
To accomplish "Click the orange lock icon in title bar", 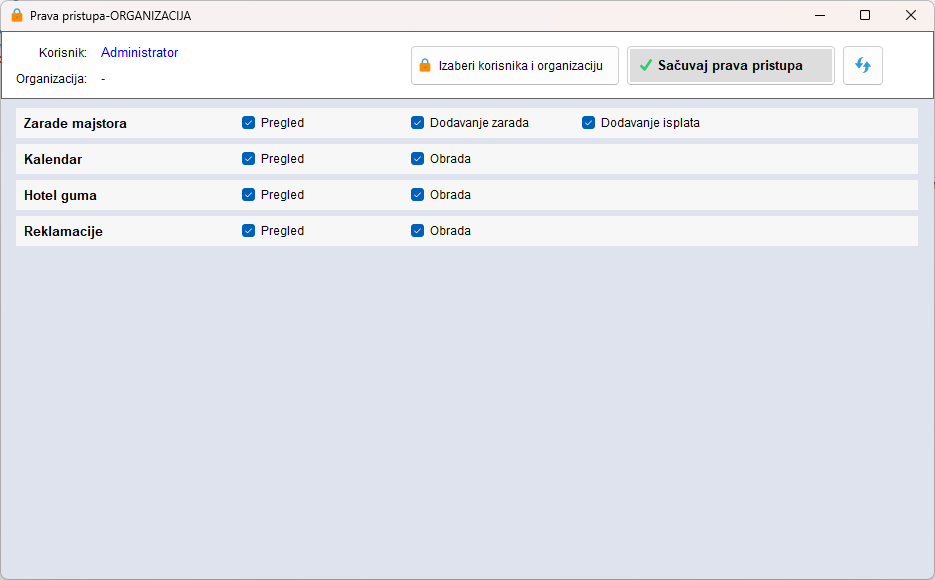I will 17,15.
